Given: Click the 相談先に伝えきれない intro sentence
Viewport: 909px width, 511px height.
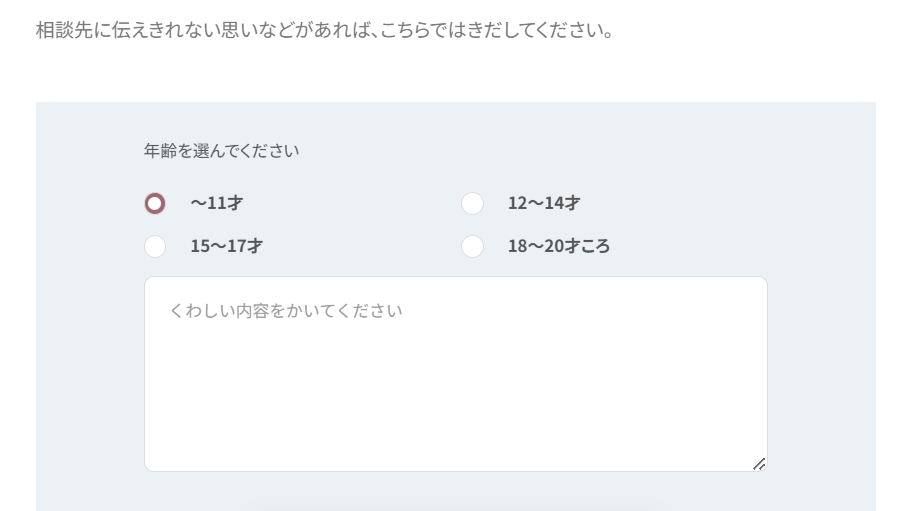Looking at the screenshot, I should pos(324,30).
